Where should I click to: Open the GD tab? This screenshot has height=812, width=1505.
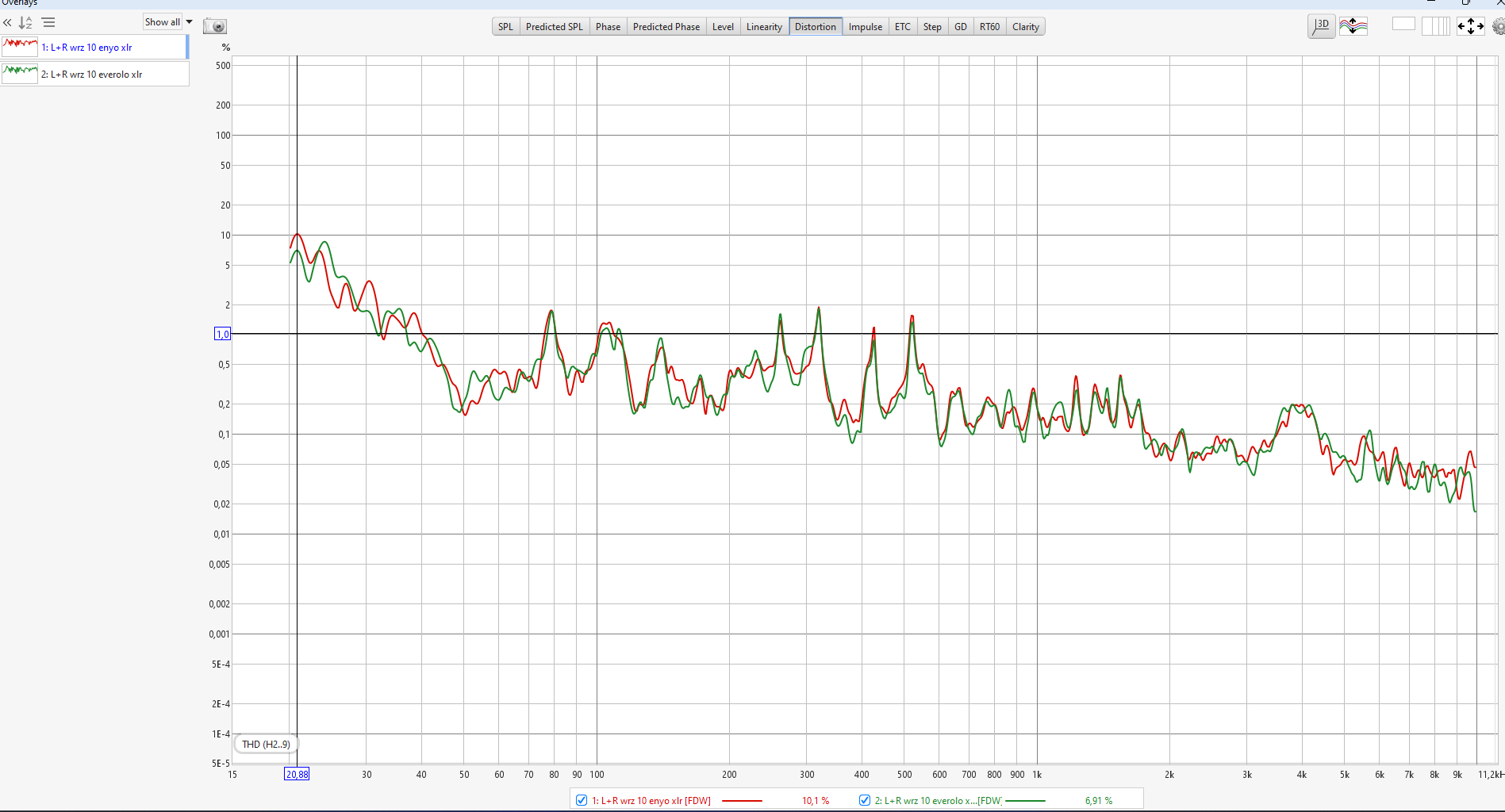(961, 27)
